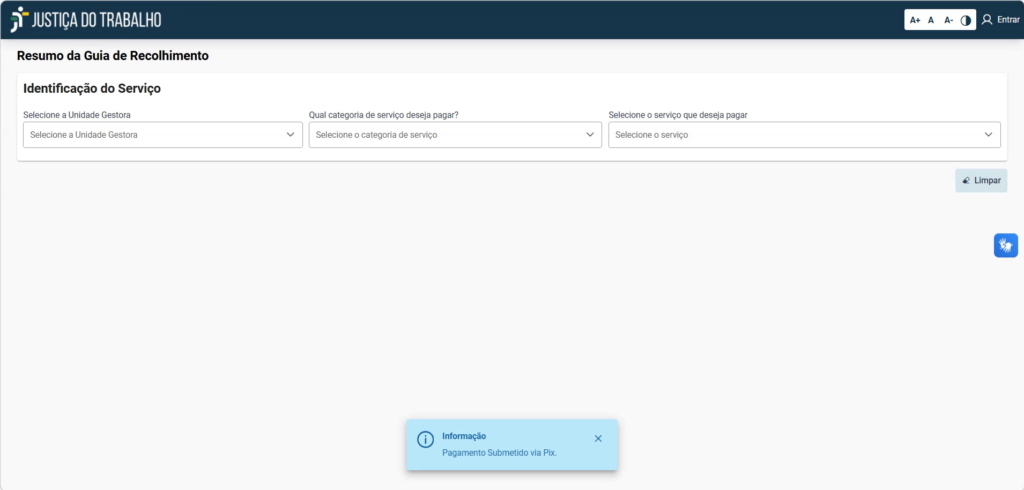The image size is (1024, 490).
Task: Dismiss the Pagamento Submetido via Pix notification
Action: point(598,438)
